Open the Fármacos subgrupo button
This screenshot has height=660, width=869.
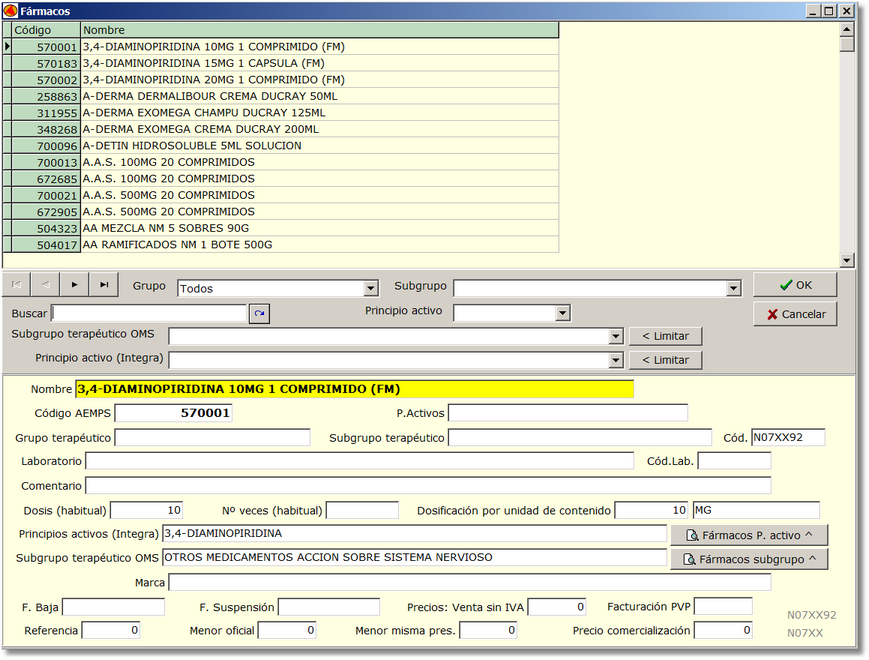749,559
